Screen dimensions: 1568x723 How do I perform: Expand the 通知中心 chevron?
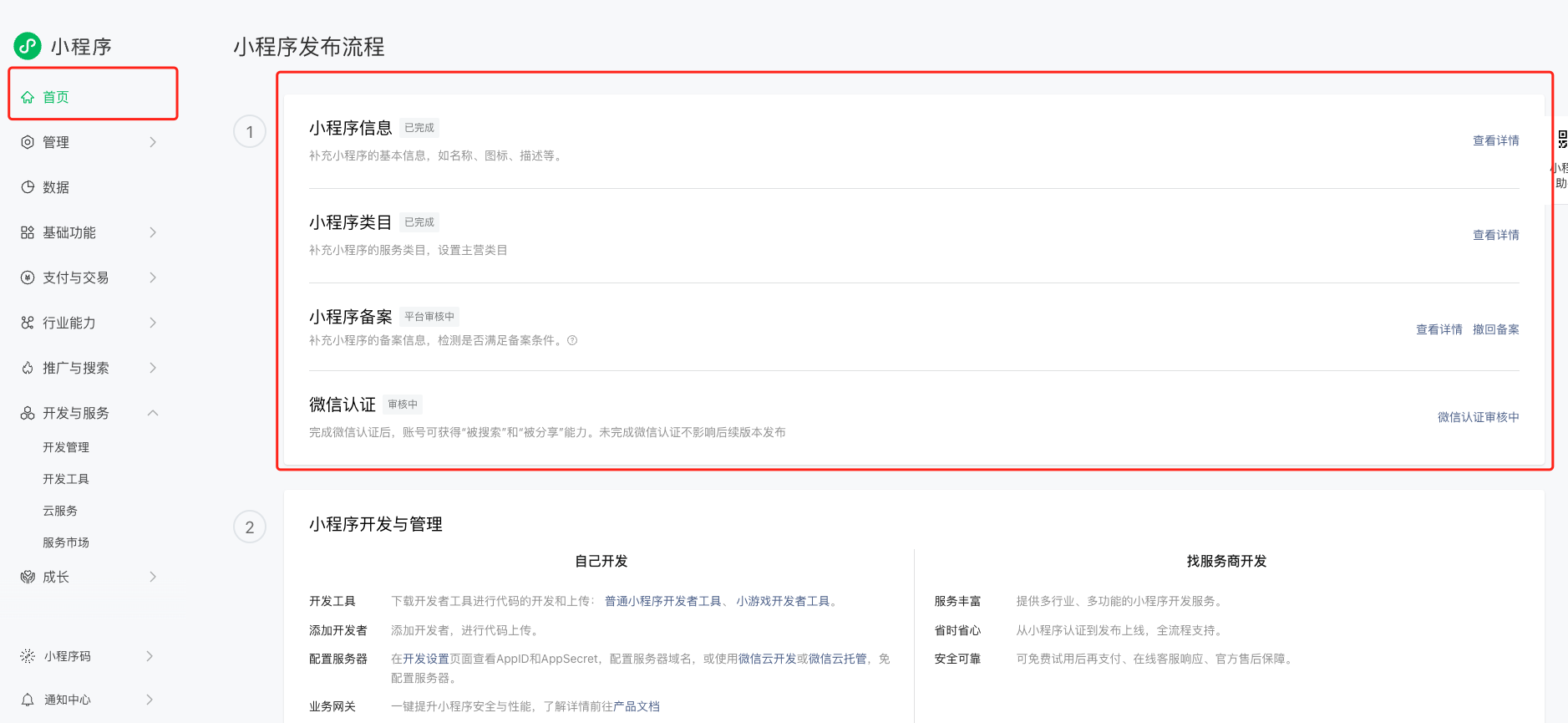(150, 700)
